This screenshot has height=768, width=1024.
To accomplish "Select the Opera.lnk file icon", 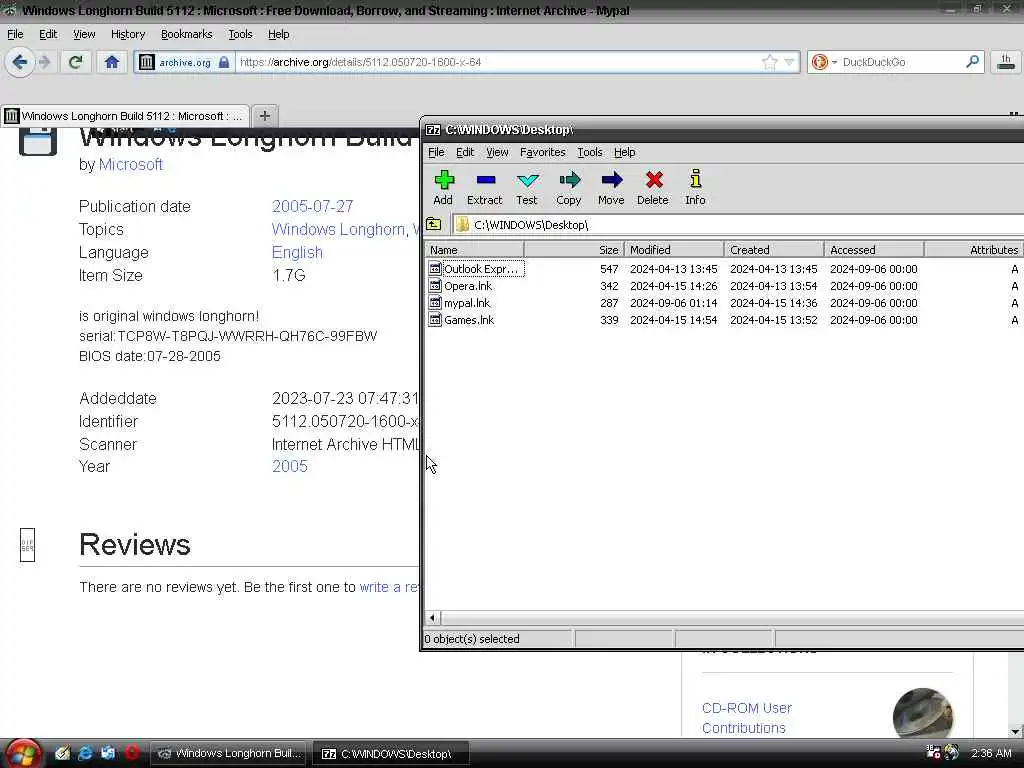I will tap(435, 285).
